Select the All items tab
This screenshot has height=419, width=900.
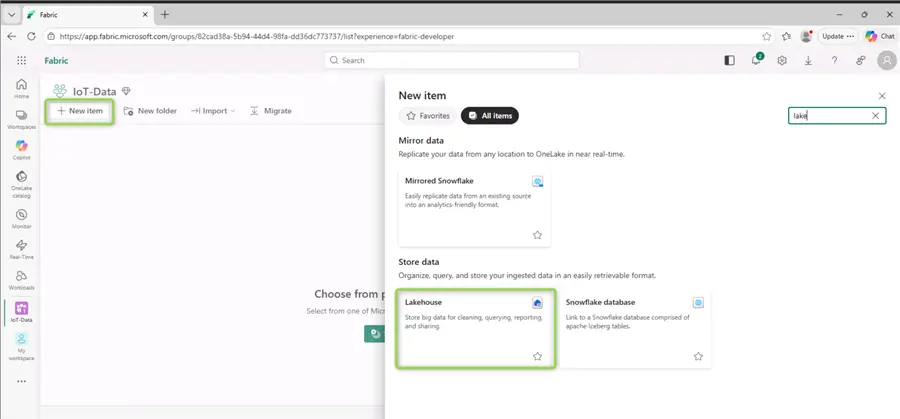(490, 116)
